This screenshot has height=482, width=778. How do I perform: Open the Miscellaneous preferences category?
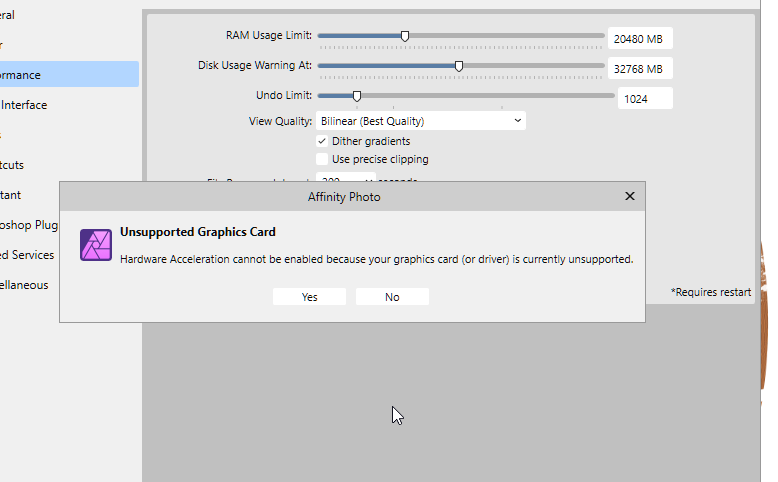[24, 285]
